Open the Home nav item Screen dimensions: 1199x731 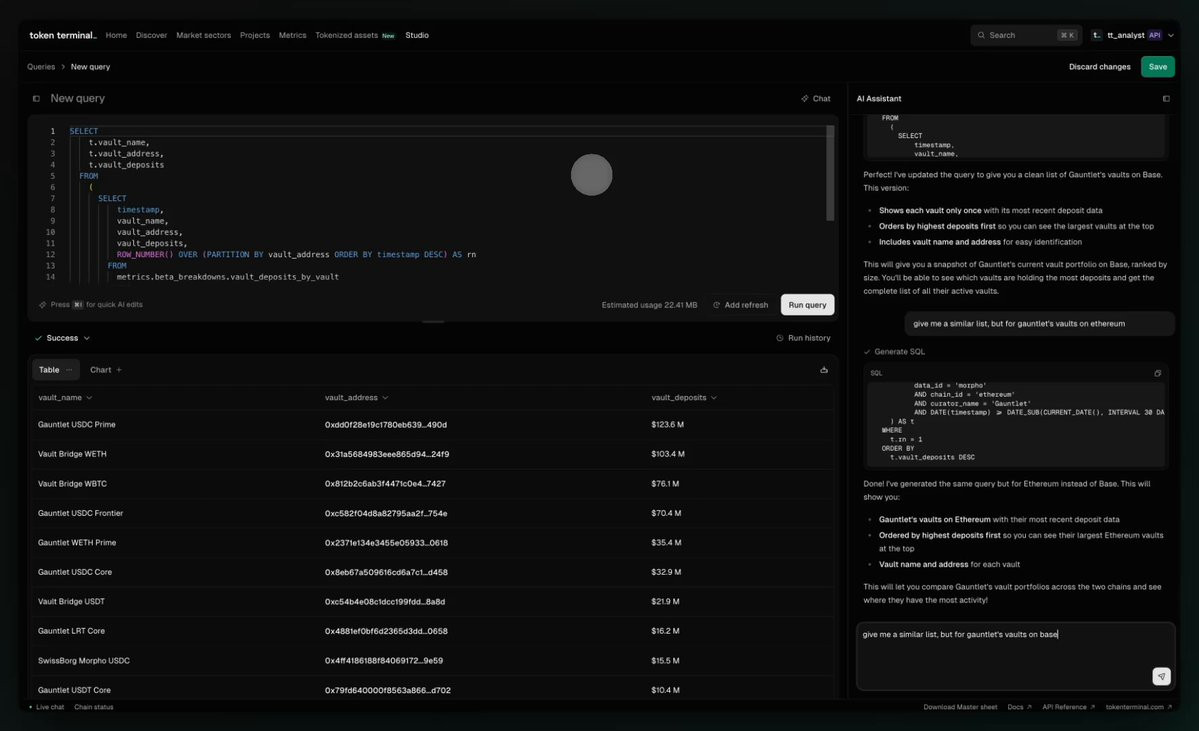pos(116,35)
